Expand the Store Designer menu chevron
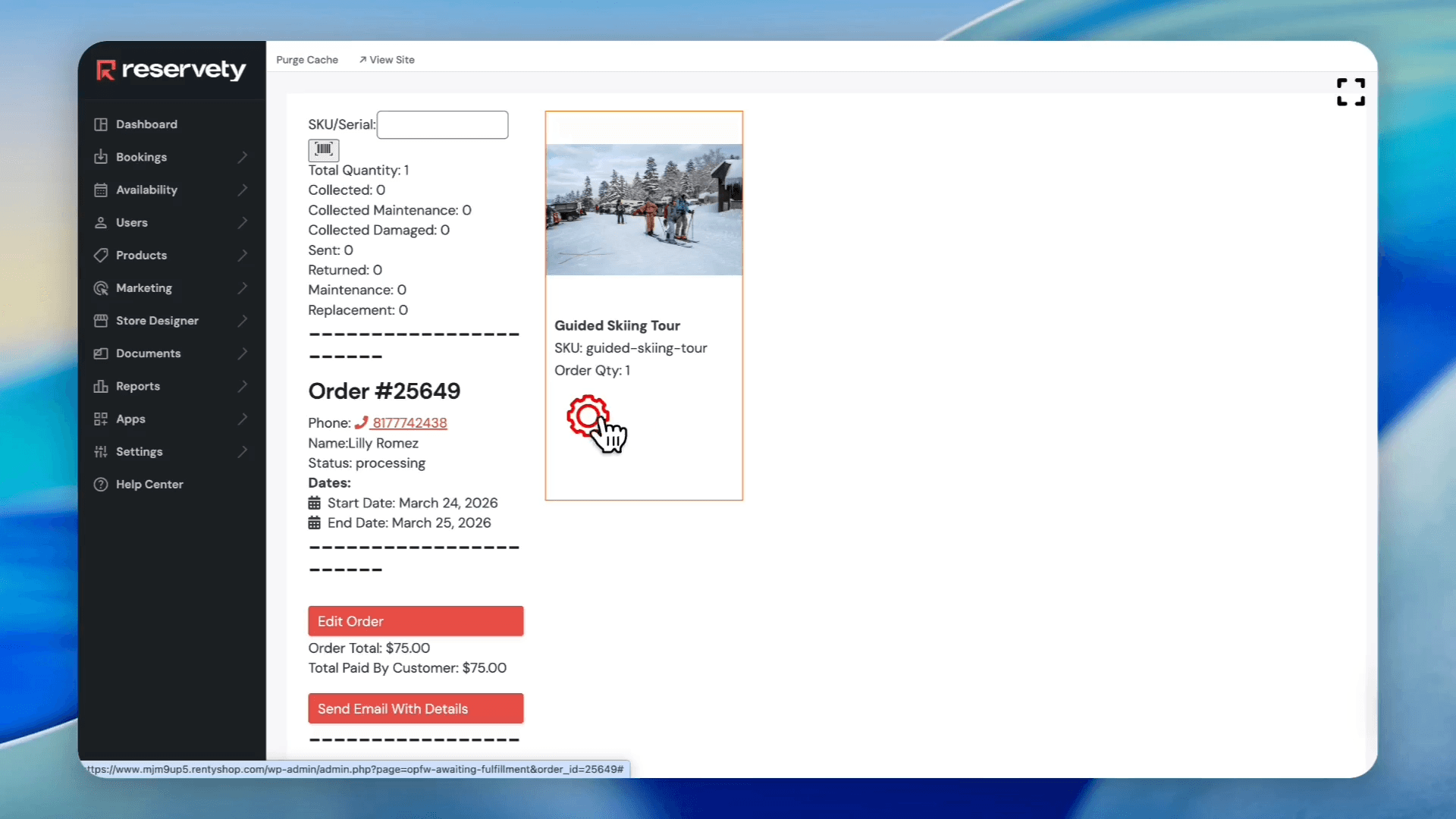The width and height of the screenshot is (1456, 819). 243,321
